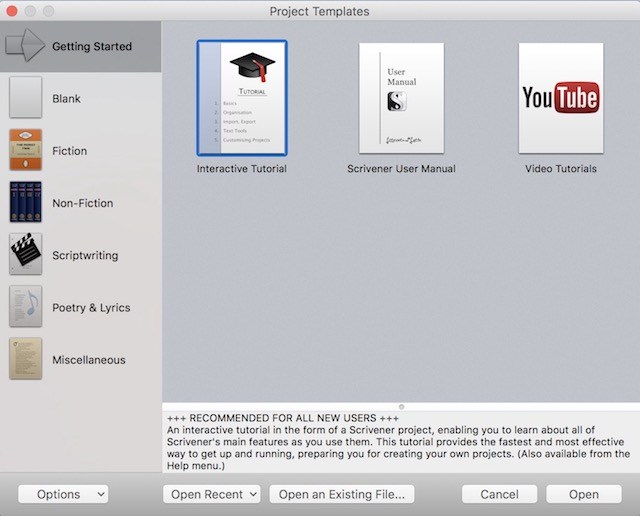Click the template description text area
Image resolution: width=640 pixels, height=516 pixels.
pyautogui.click(x=400, y=441)
